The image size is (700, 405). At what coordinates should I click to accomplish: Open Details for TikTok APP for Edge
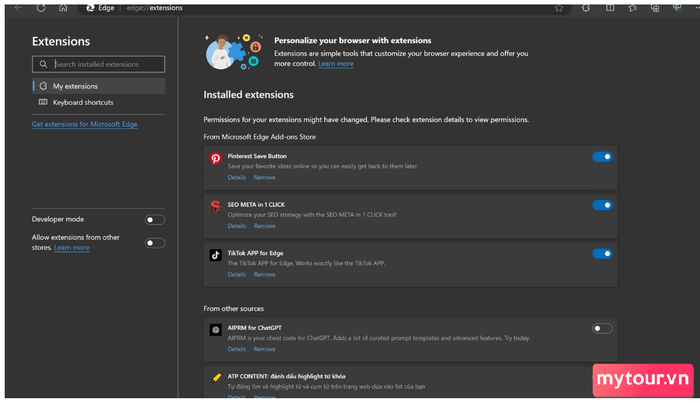tap(237, 274)
